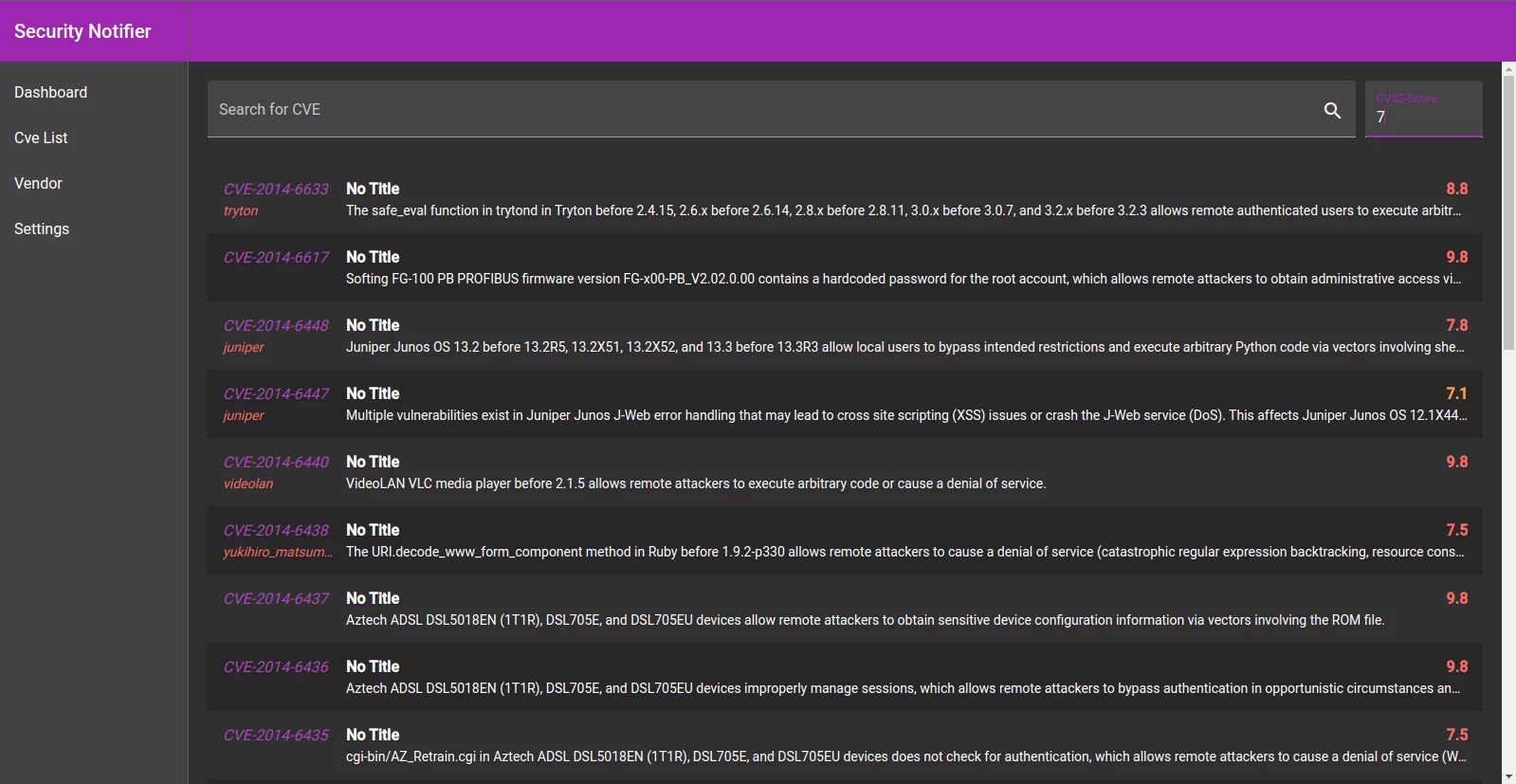
Task: Open CVE-2014-6435 entry
Action: click(276, 735)
